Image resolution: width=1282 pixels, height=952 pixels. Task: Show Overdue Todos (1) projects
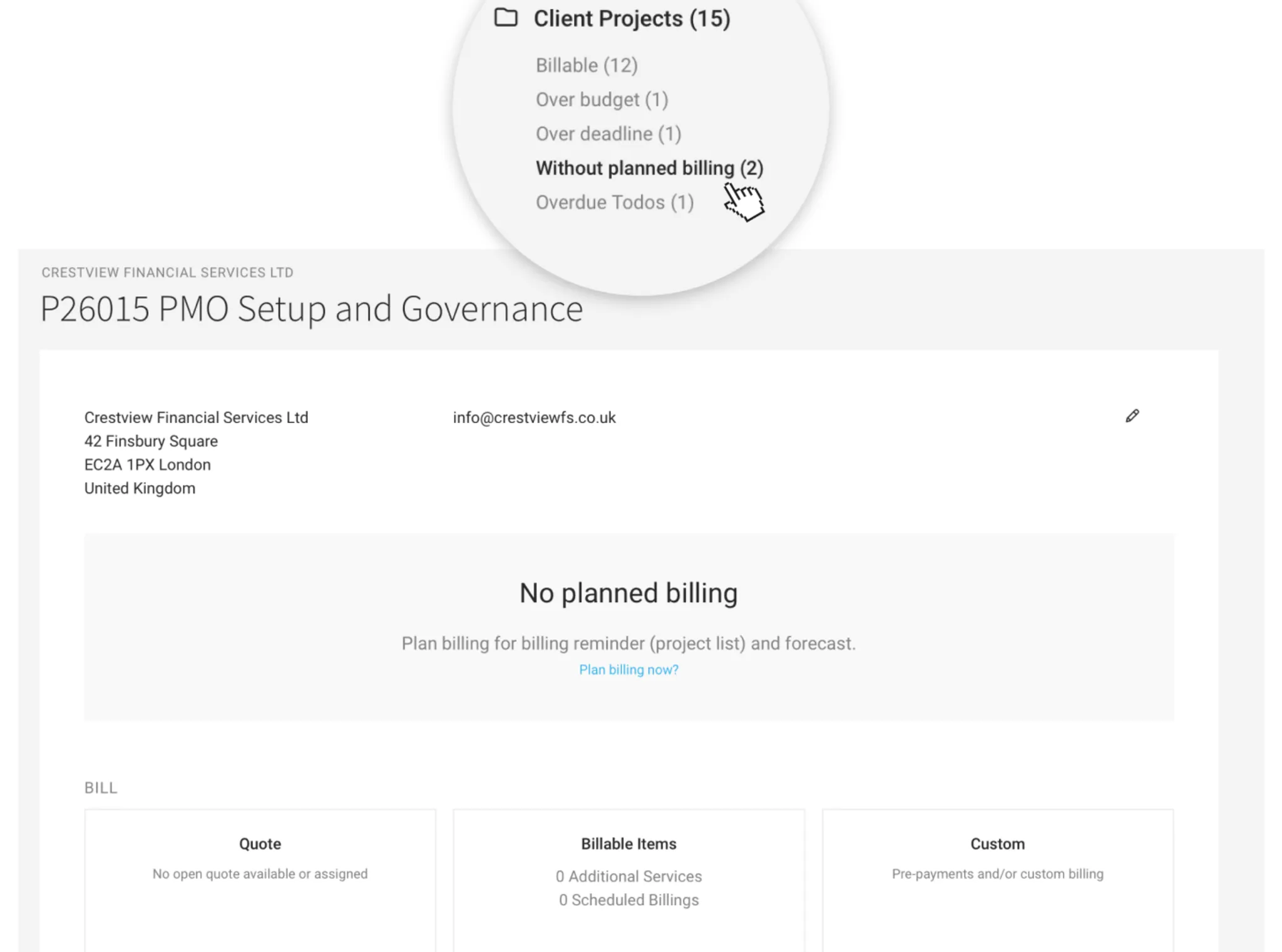[615, 203]
